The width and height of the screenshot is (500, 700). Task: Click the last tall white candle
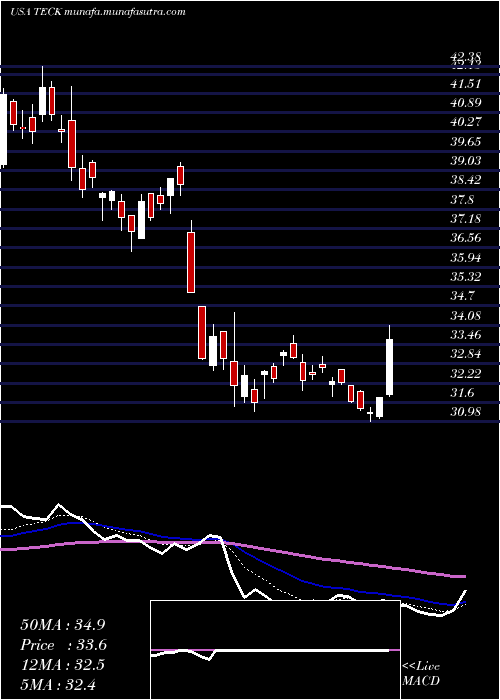tap(390, 367)
